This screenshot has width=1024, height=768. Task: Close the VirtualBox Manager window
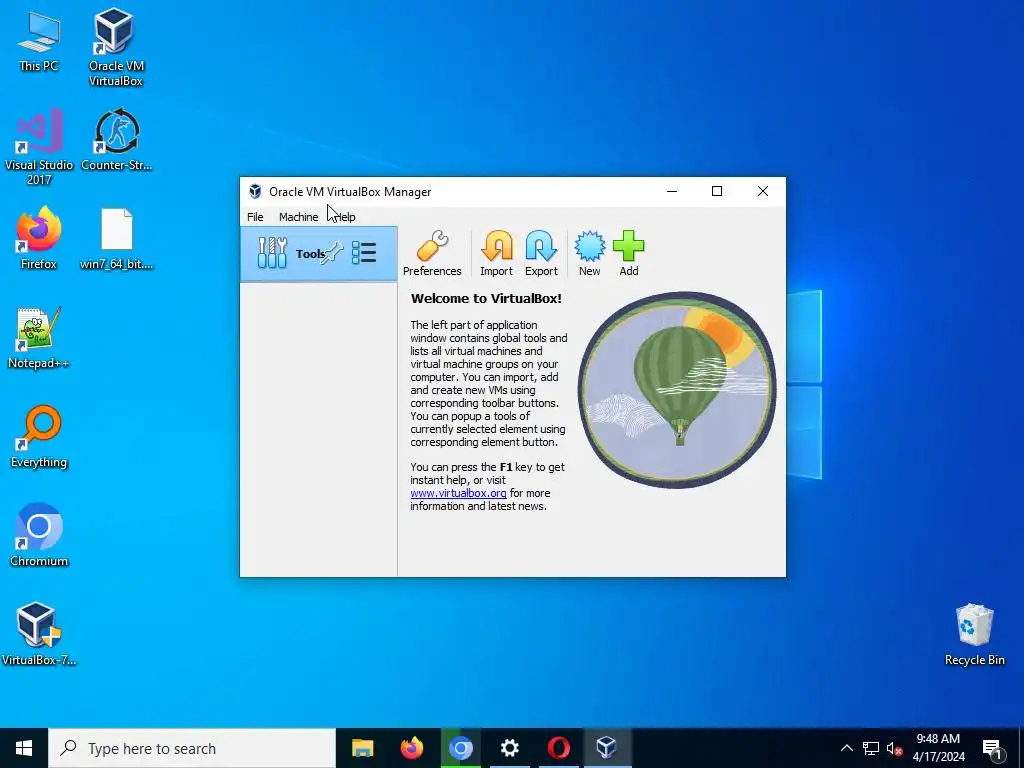click(763, 191)
